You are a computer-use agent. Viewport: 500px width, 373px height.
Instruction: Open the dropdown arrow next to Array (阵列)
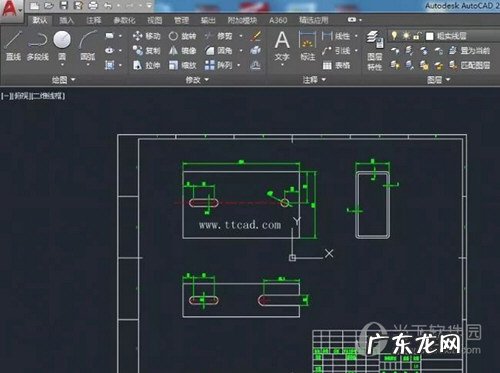(x=239, y=65)
